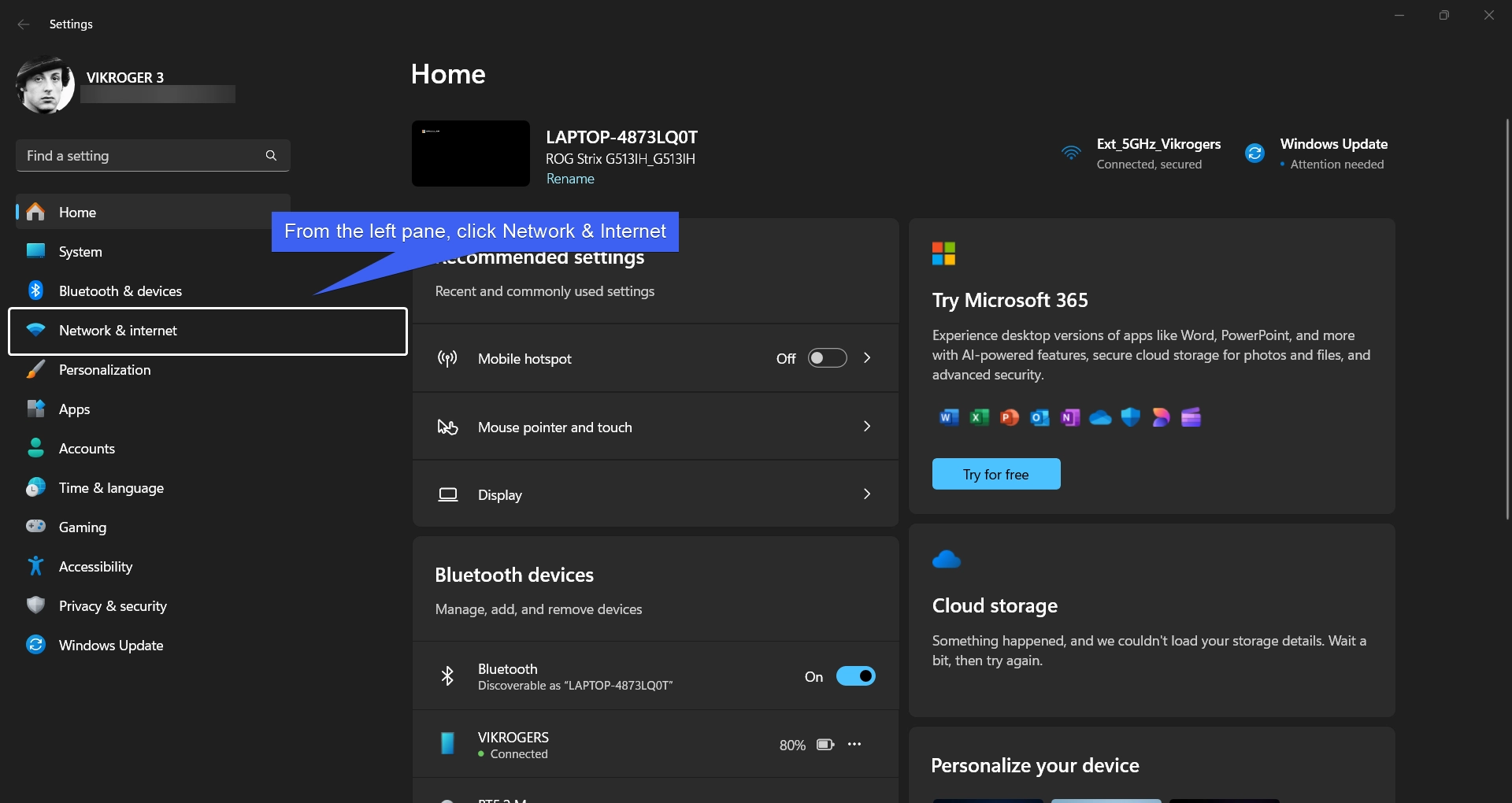Click the Bluetooth symbol beside 'Discoverable as'

447,676
